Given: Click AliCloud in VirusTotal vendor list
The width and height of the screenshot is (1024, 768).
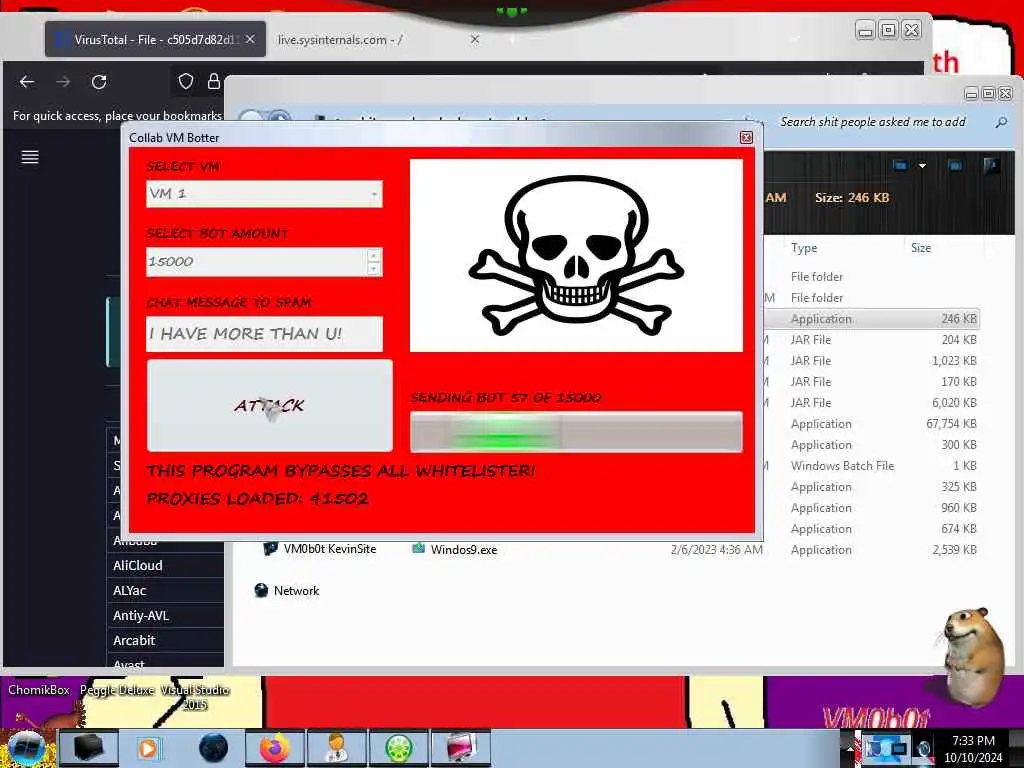Looking at the screenshot, I should click(x=137, y=566).
